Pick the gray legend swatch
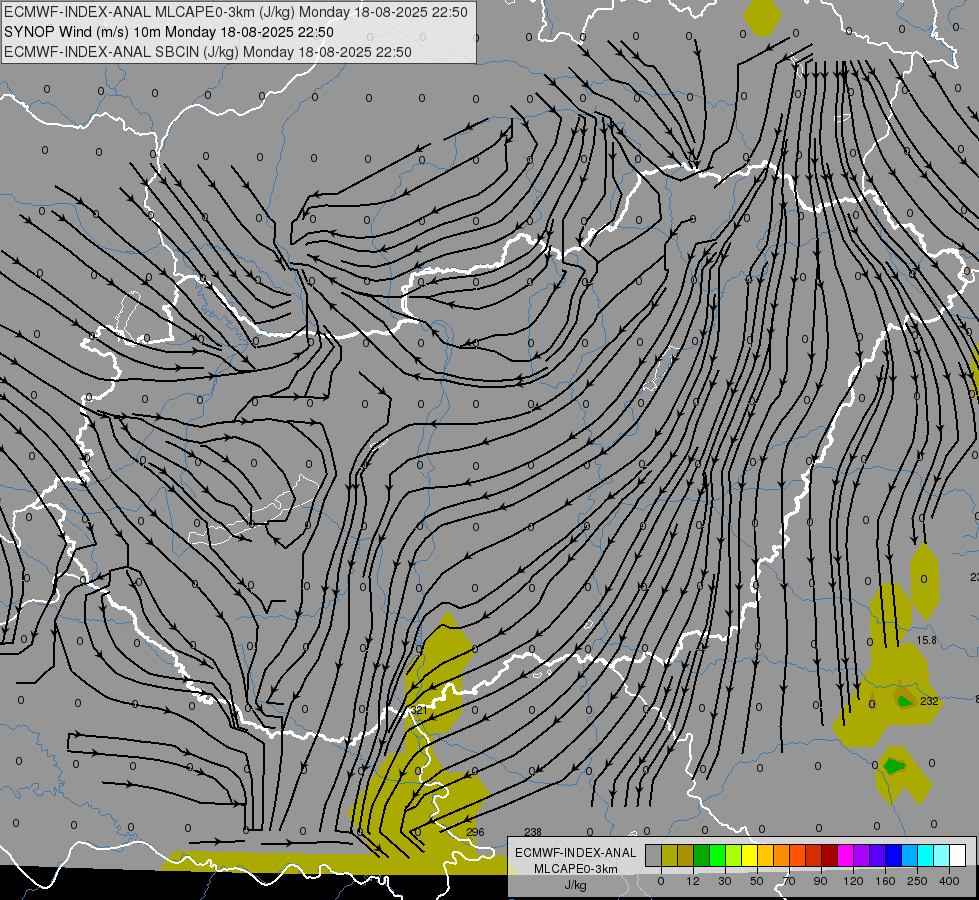The image size is (979, 900). pos(654,855)
